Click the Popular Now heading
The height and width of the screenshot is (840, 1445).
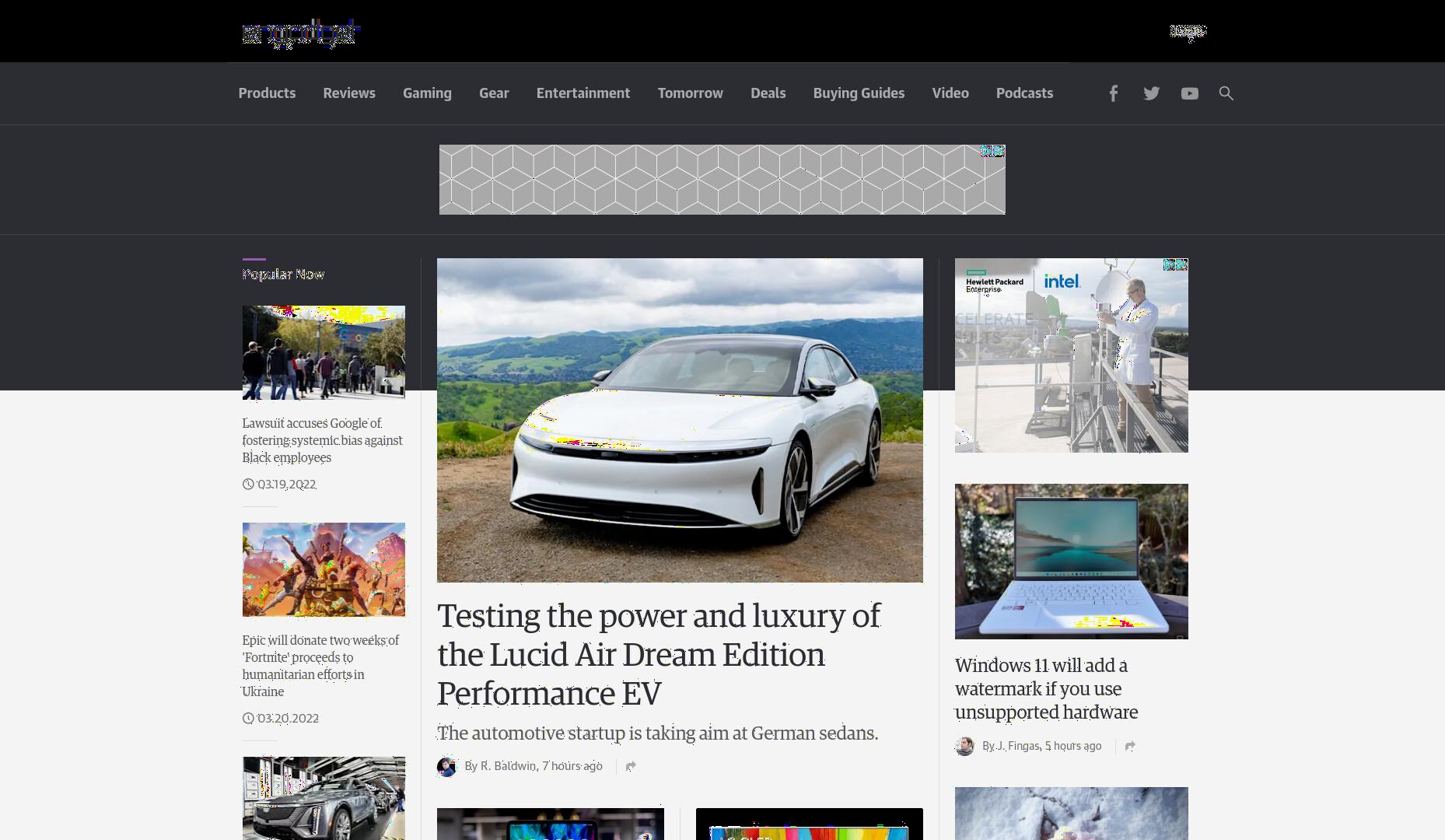coord(283,274)
